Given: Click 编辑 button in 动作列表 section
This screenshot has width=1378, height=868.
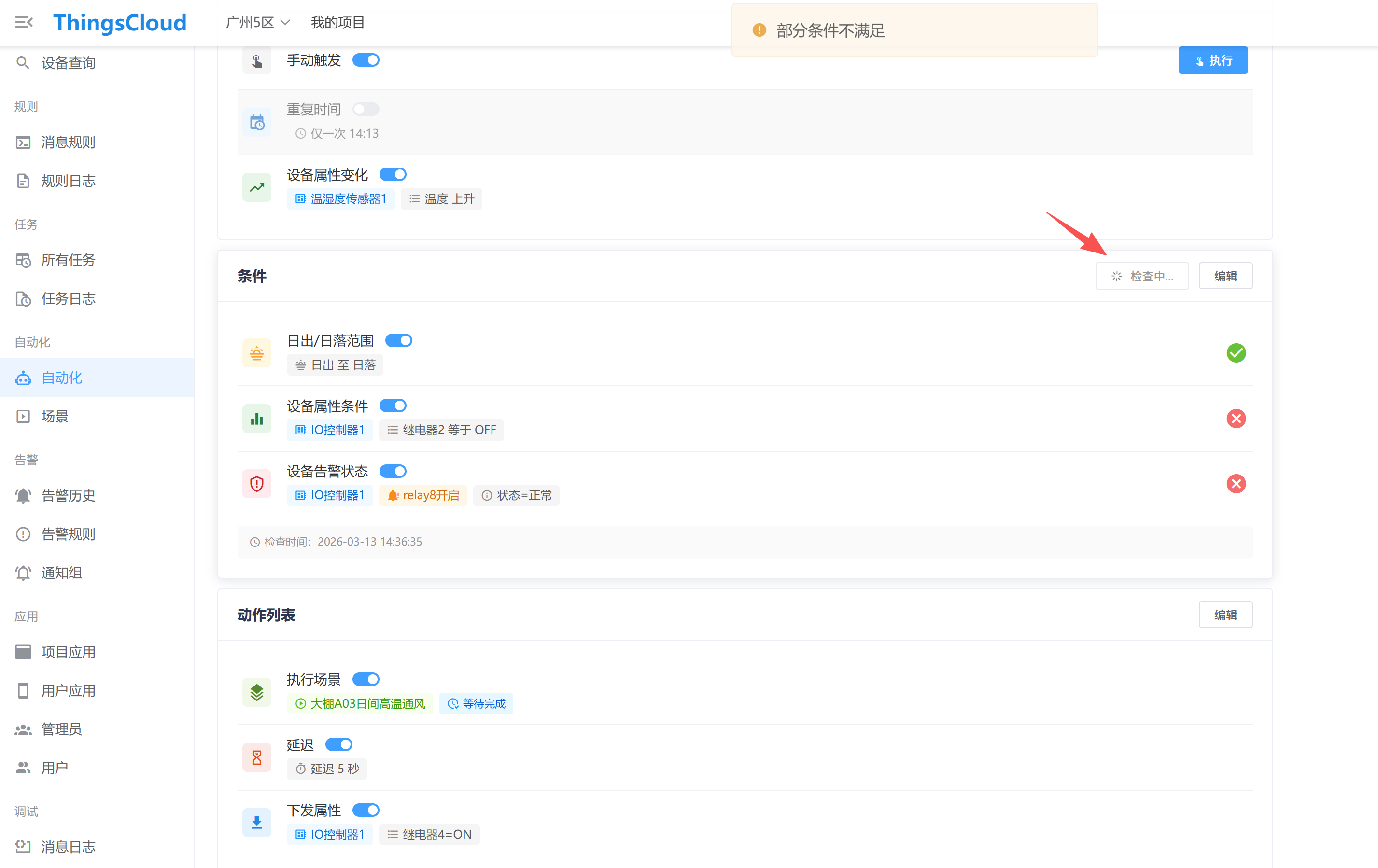Looking at the screenshot, I should coord(1225,615).
